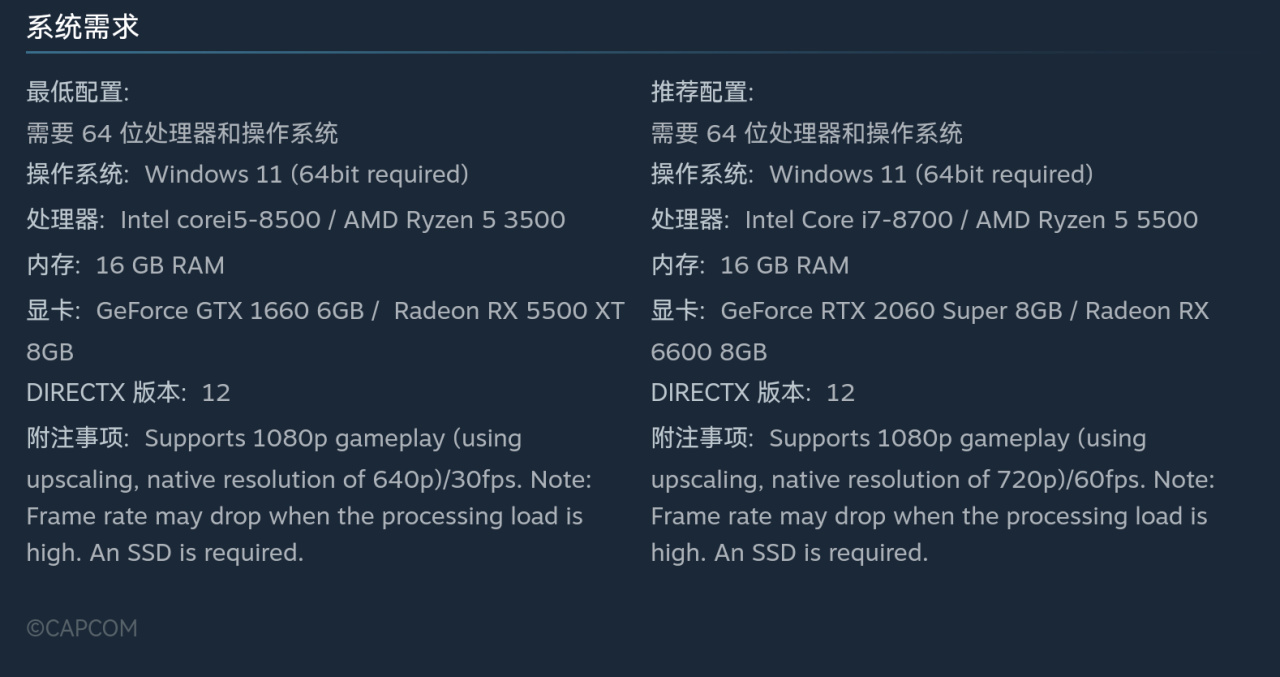Click the AMD Ryzen 5 5500 text
This screenshot has width=1280, height=677.
[x=1086, y=220]
